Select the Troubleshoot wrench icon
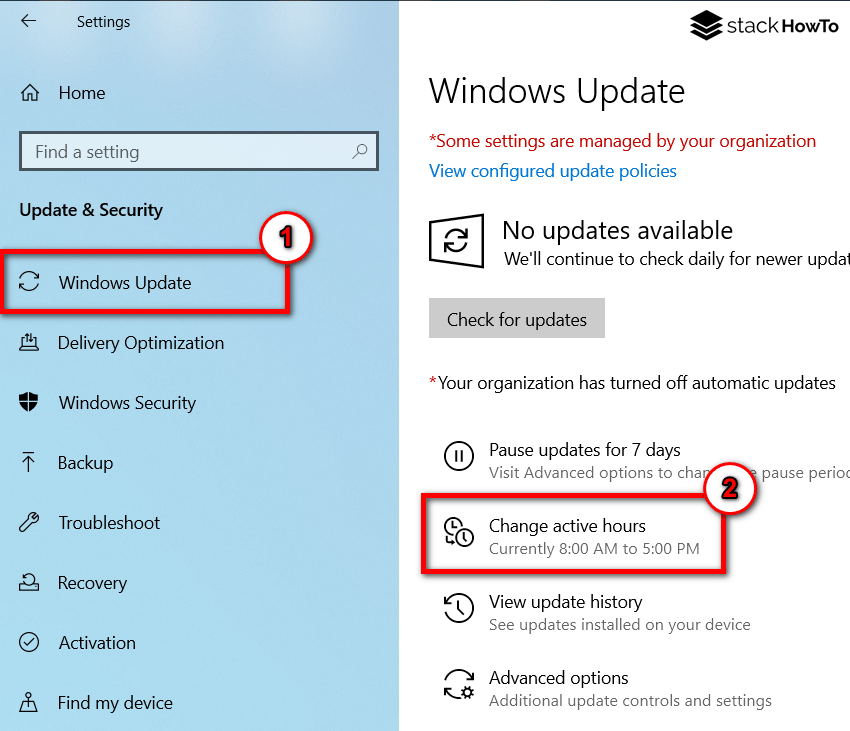The width and height of the screenshot is (850, 731). 30,523
